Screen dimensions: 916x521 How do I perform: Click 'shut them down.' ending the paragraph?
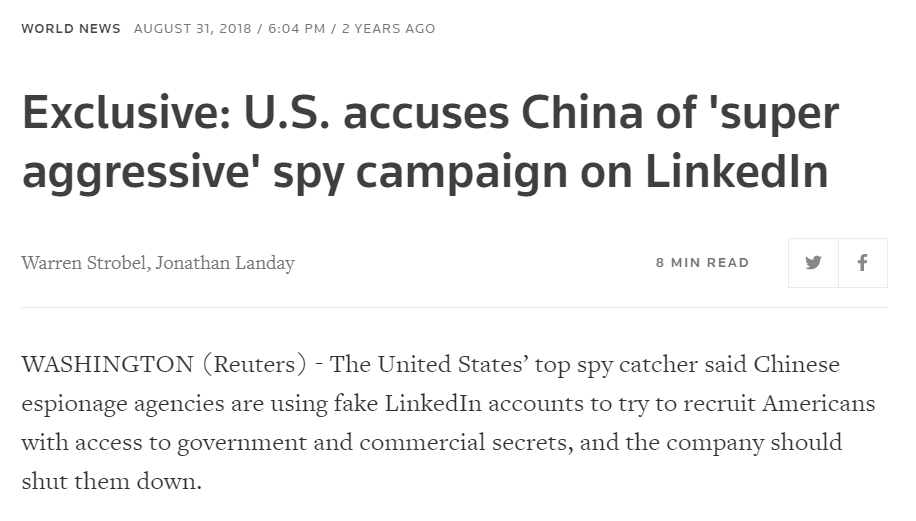click(111, 481)
